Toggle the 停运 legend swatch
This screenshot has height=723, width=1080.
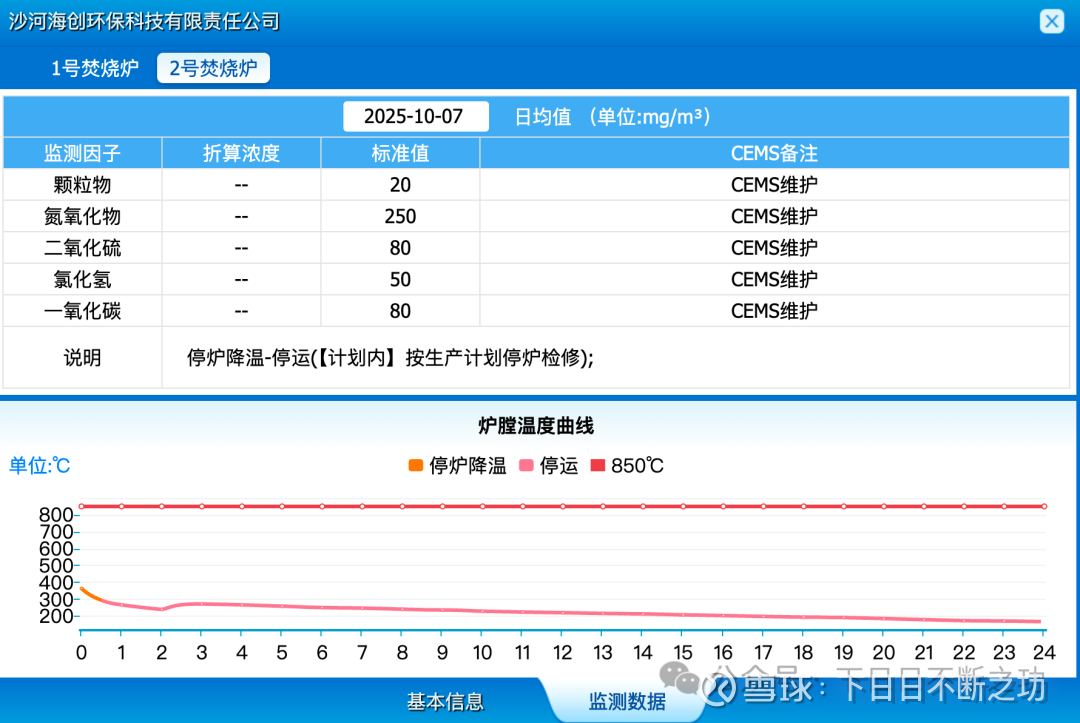tap(526, 465)
